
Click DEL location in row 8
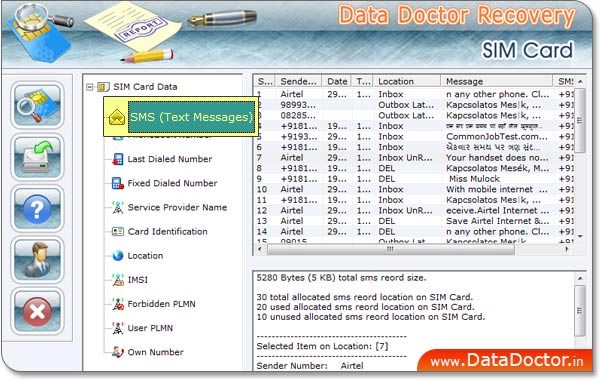(x=386, y=168)
